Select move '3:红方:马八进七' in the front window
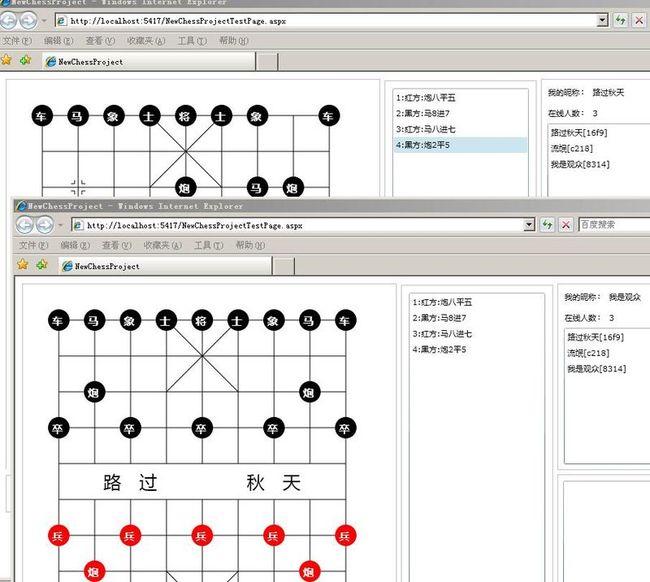This screenshot has height=582, width=650. [x=477, y=334]
